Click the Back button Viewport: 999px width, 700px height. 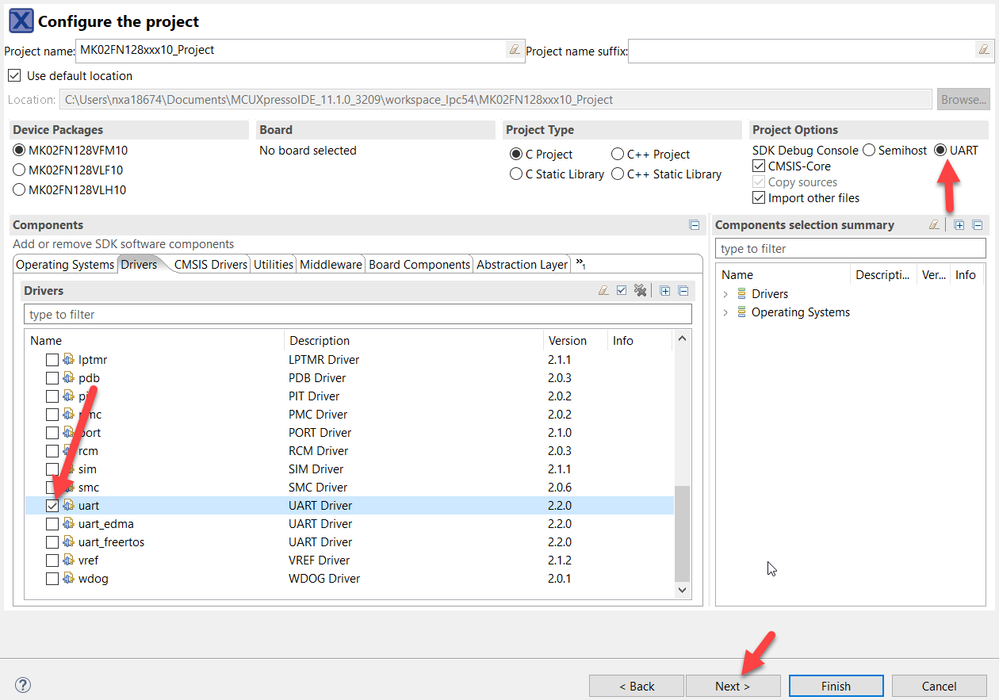pos(636,686)
